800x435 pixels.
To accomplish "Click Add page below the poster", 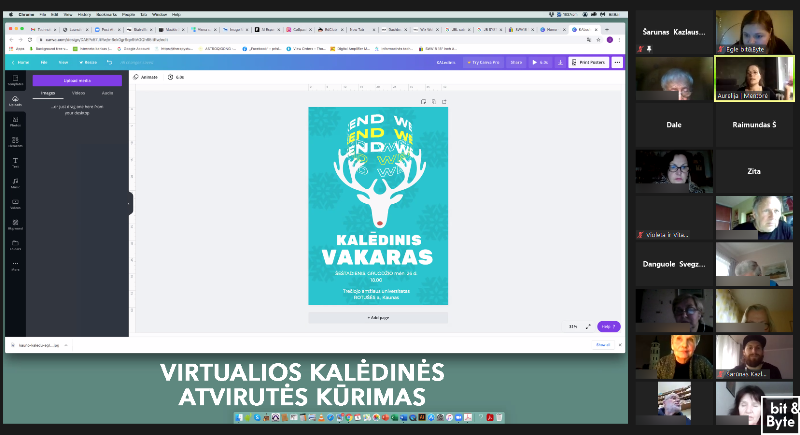I will tap(378, 316).
